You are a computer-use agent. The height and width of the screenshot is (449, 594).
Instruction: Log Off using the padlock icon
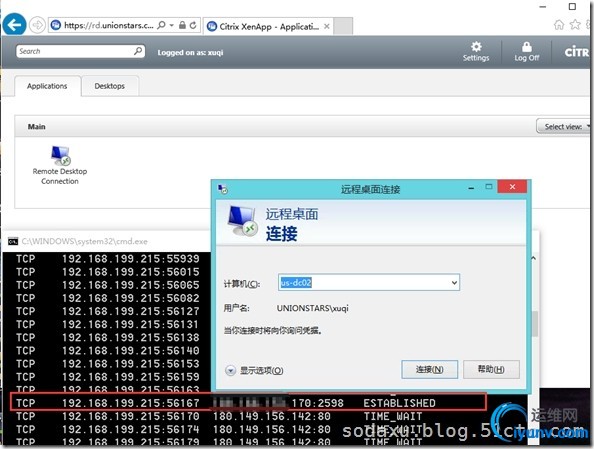tap(527, 52)
